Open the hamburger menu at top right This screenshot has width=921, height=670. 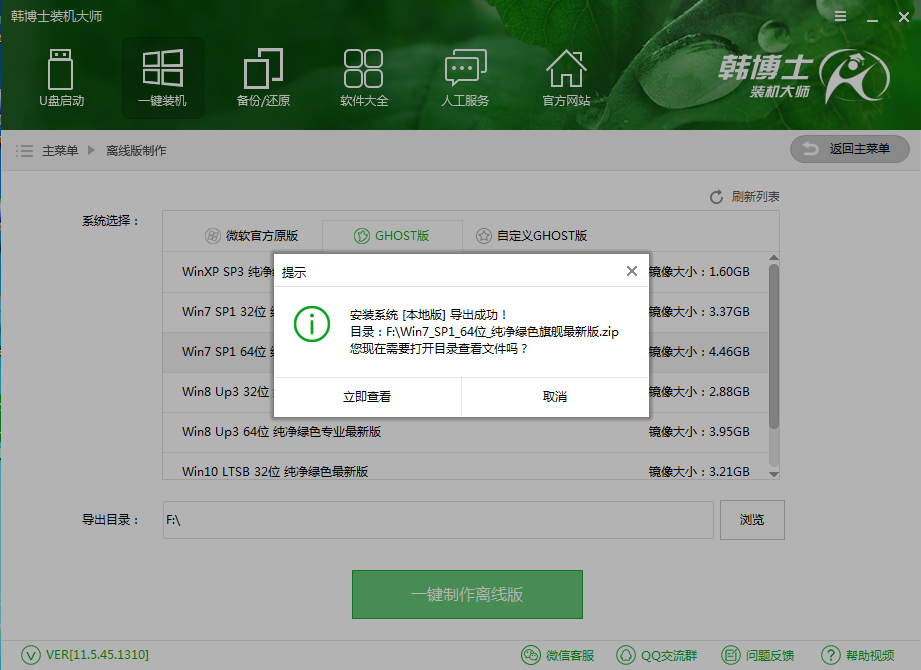pos(840,16)
